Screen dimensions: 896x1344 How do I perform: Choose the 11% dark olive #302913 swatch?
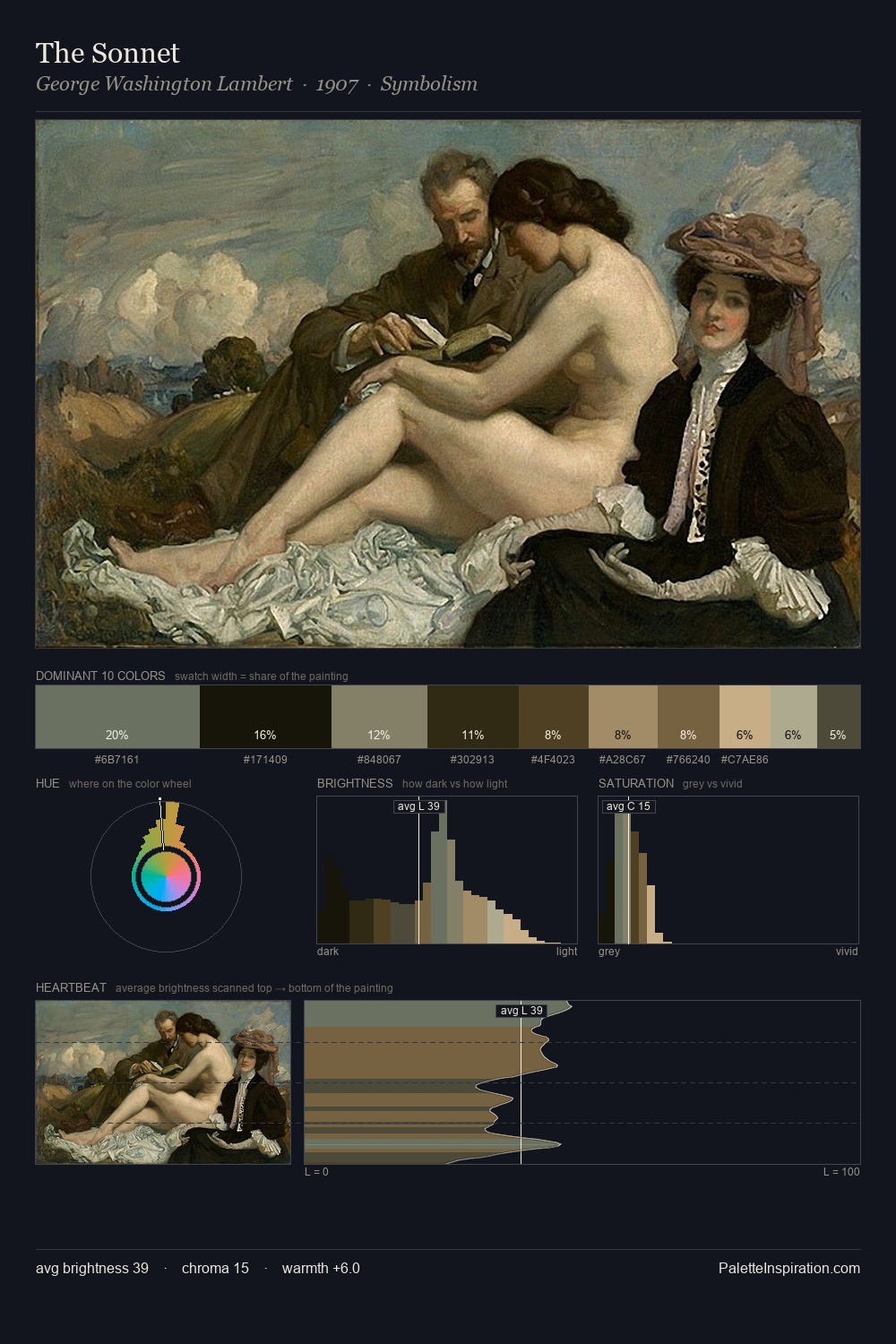point(473,717)
